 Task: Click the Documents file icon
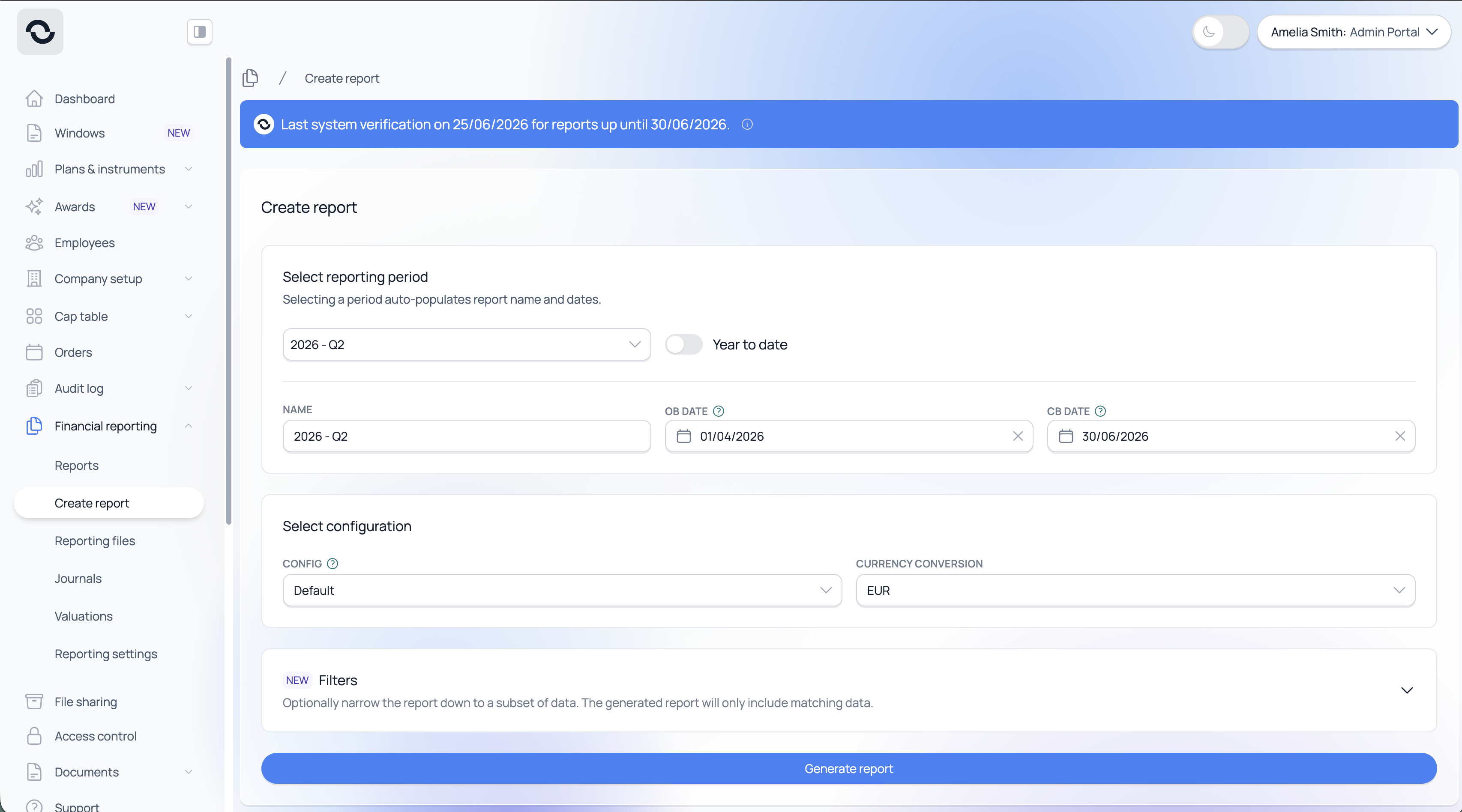(x=34, y=772)
